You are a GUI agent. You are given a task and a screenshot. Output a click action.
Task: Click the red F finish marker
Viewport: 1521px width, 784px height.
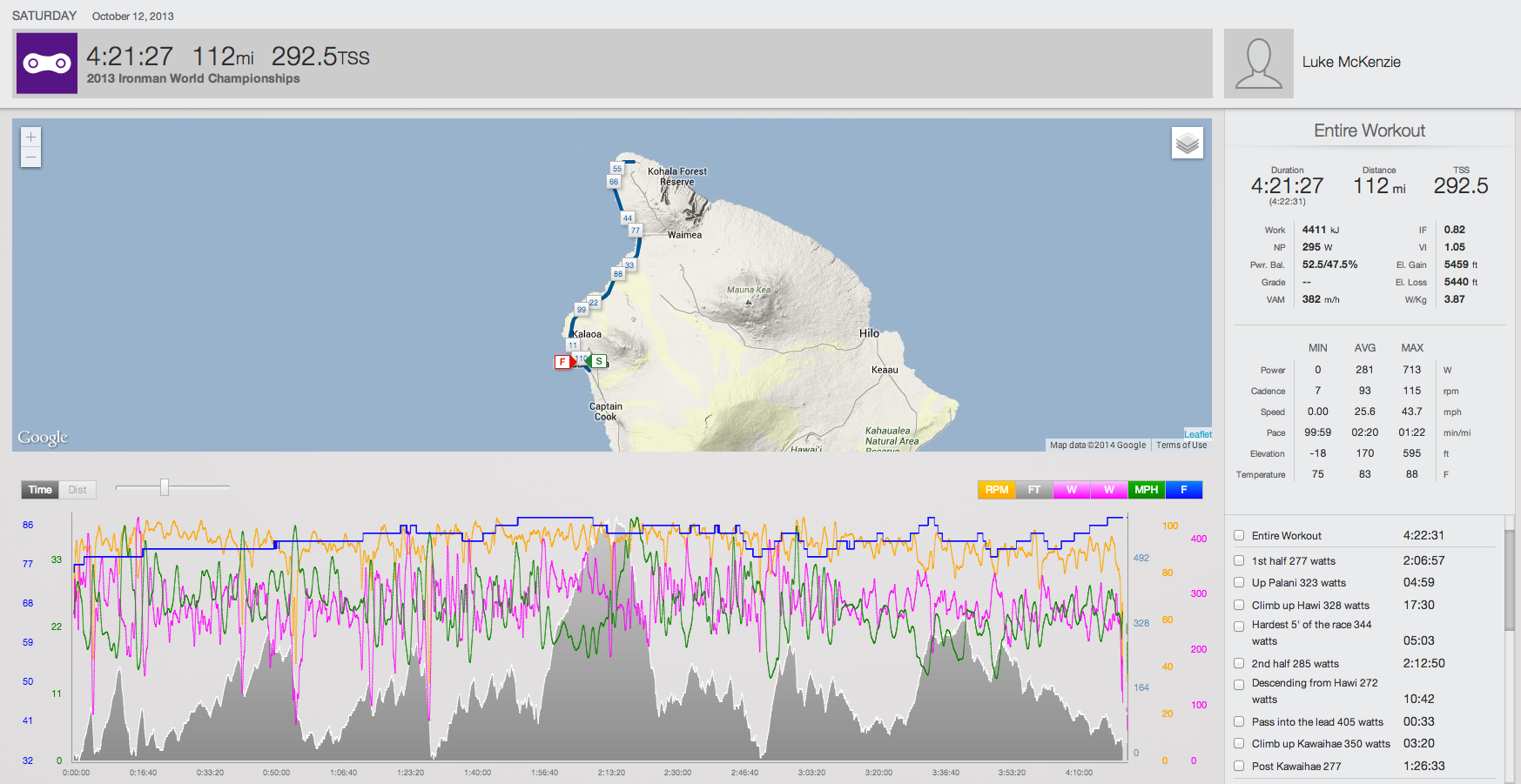pyautogui.click(x=562, y=361)
